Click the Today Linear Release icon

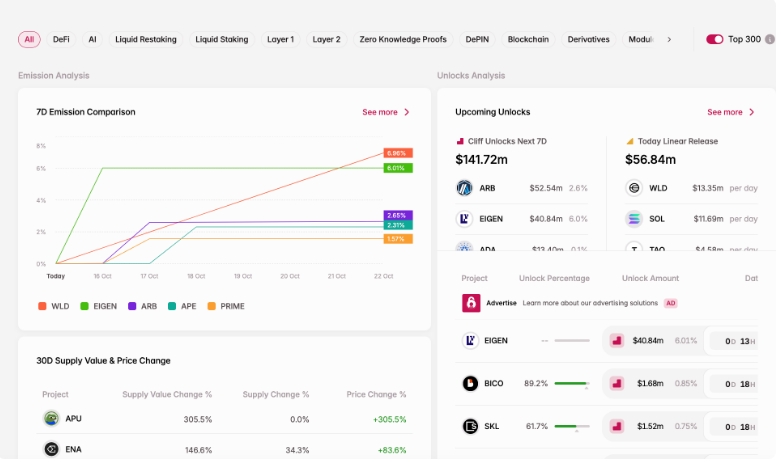coord(630,141)
